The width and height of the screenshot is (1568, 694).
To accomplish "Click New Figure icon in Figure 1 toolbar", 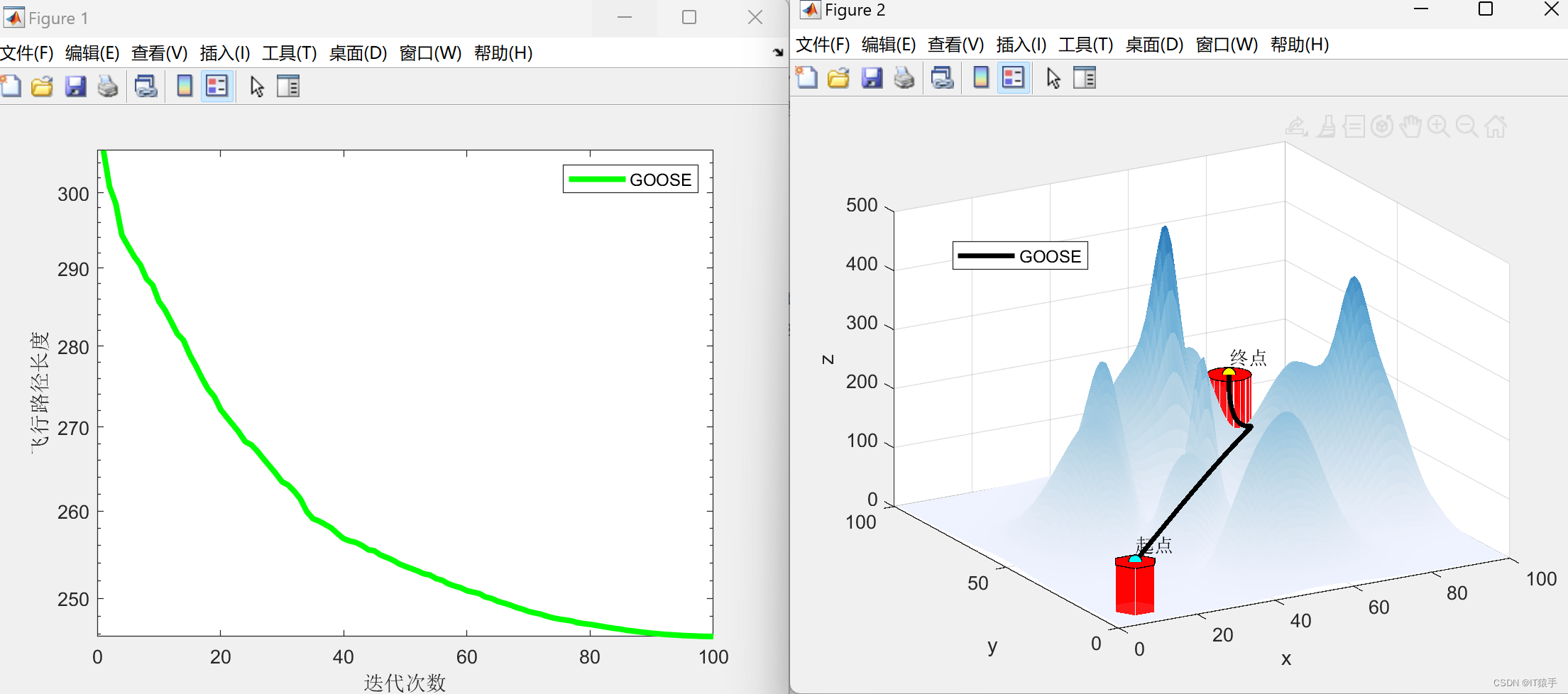I will point(11,87).
